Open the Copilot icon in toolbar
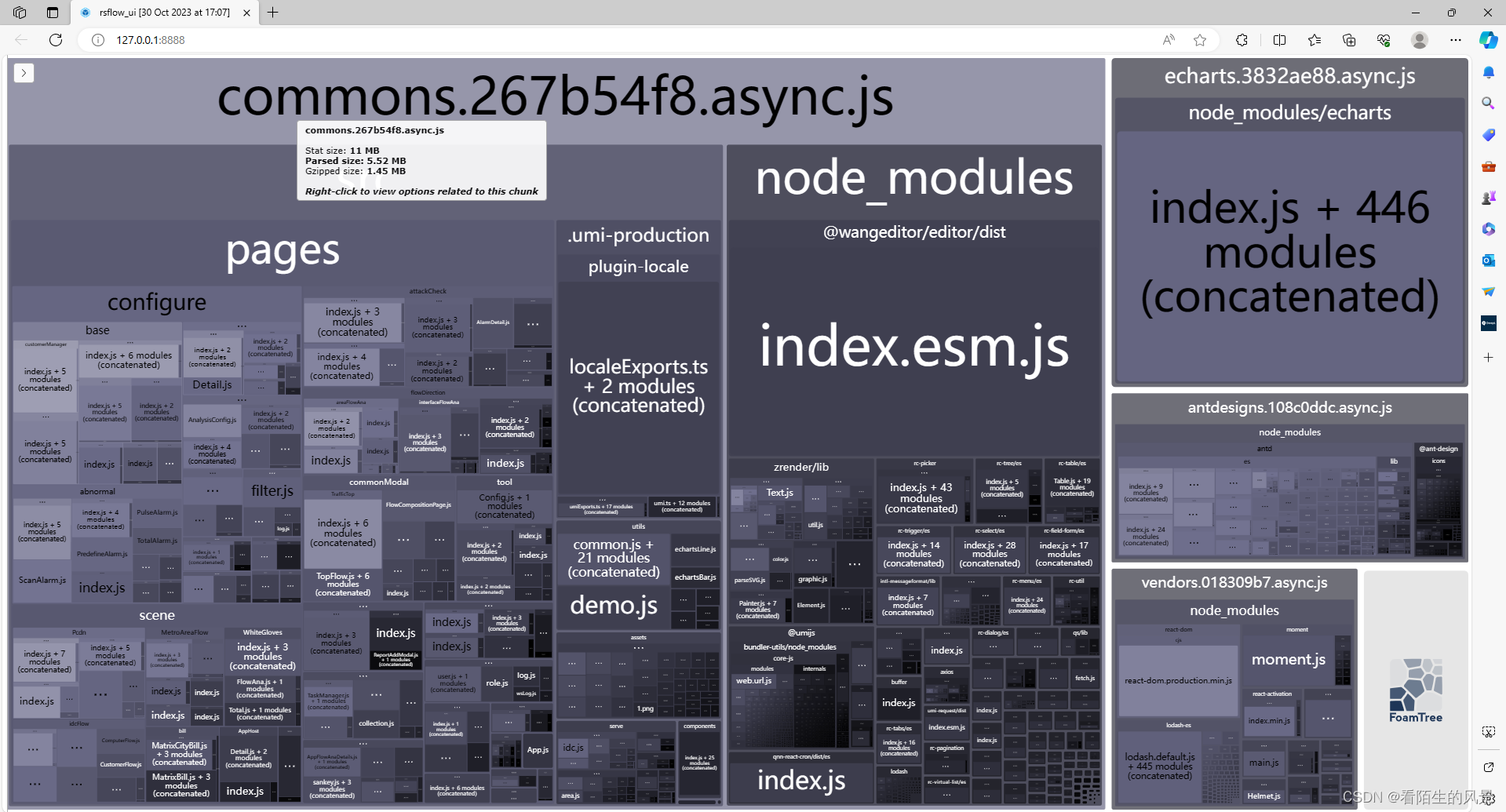Image resolution: width=1506 pixels, height=812 pixels. pyautogui.click(x=1488, y=40)
